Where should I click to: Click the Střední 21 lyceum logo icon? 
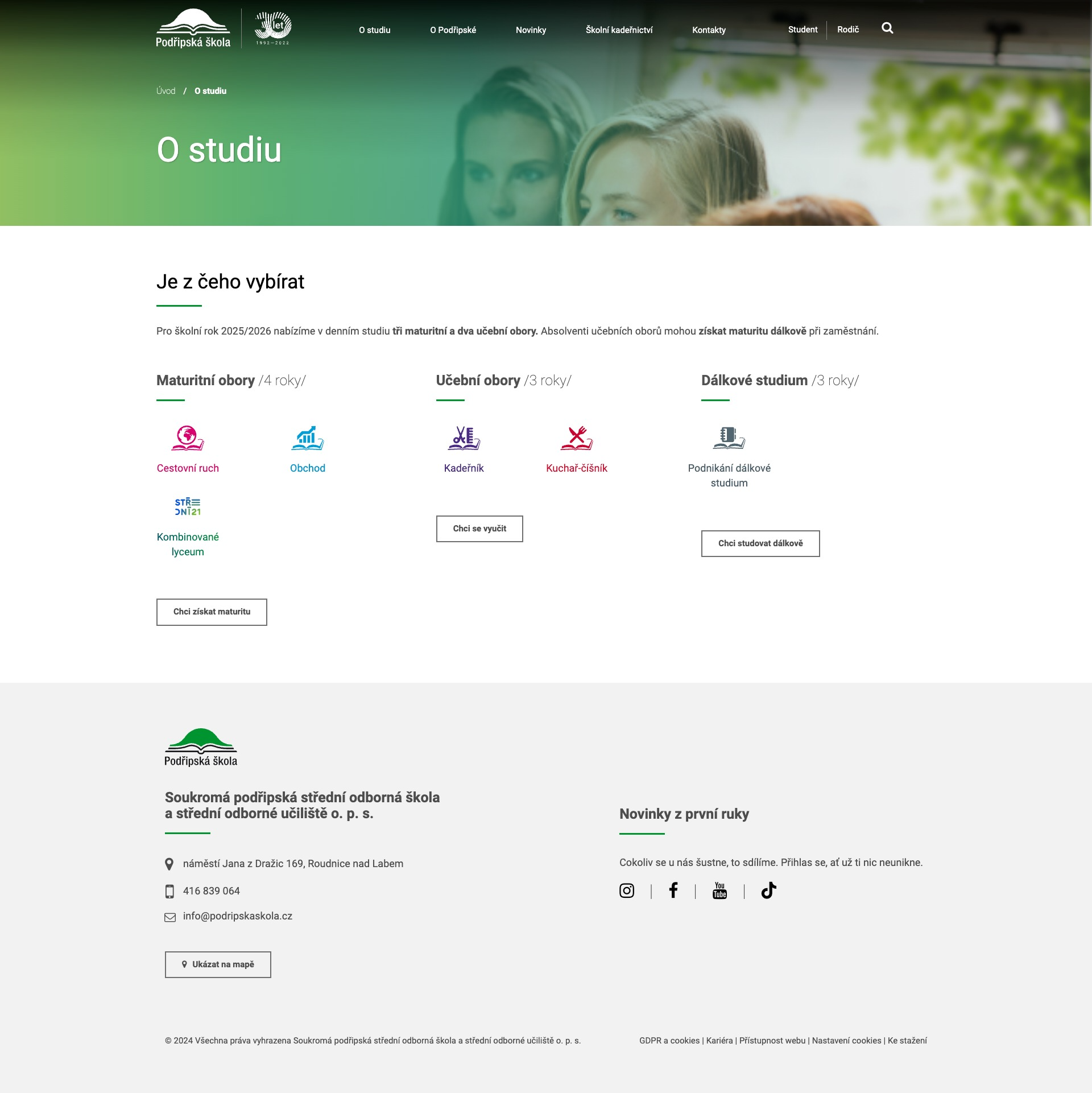tap(188, 506)
